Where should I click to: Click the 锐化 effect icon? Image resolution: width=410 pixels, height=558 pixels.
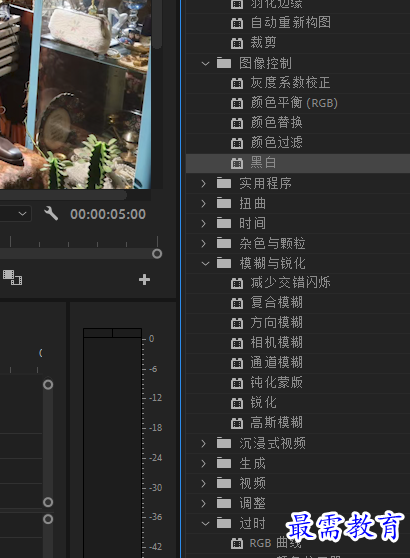tap(237, 404)
